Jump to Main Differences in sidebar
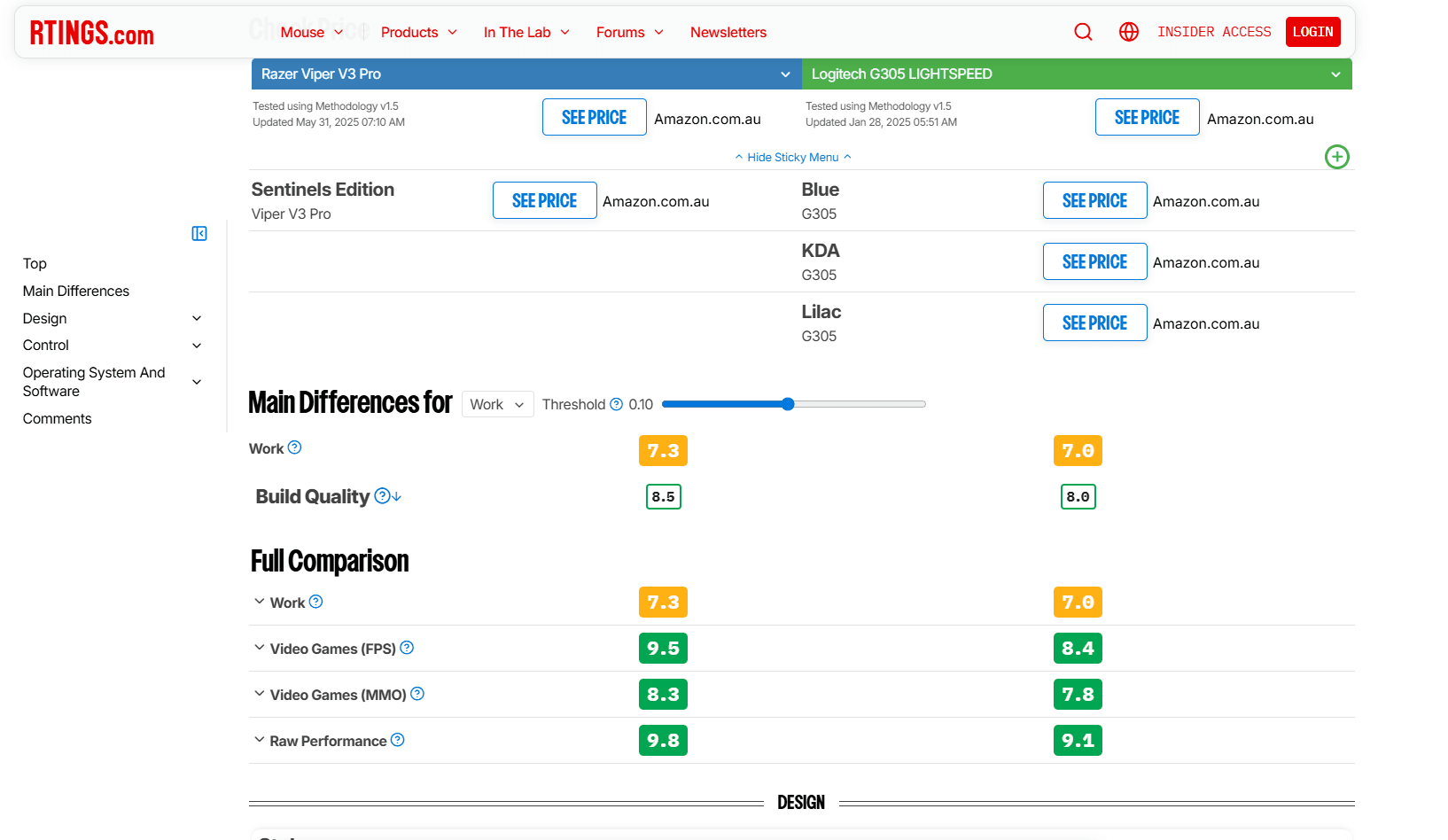 click(76, 291)
